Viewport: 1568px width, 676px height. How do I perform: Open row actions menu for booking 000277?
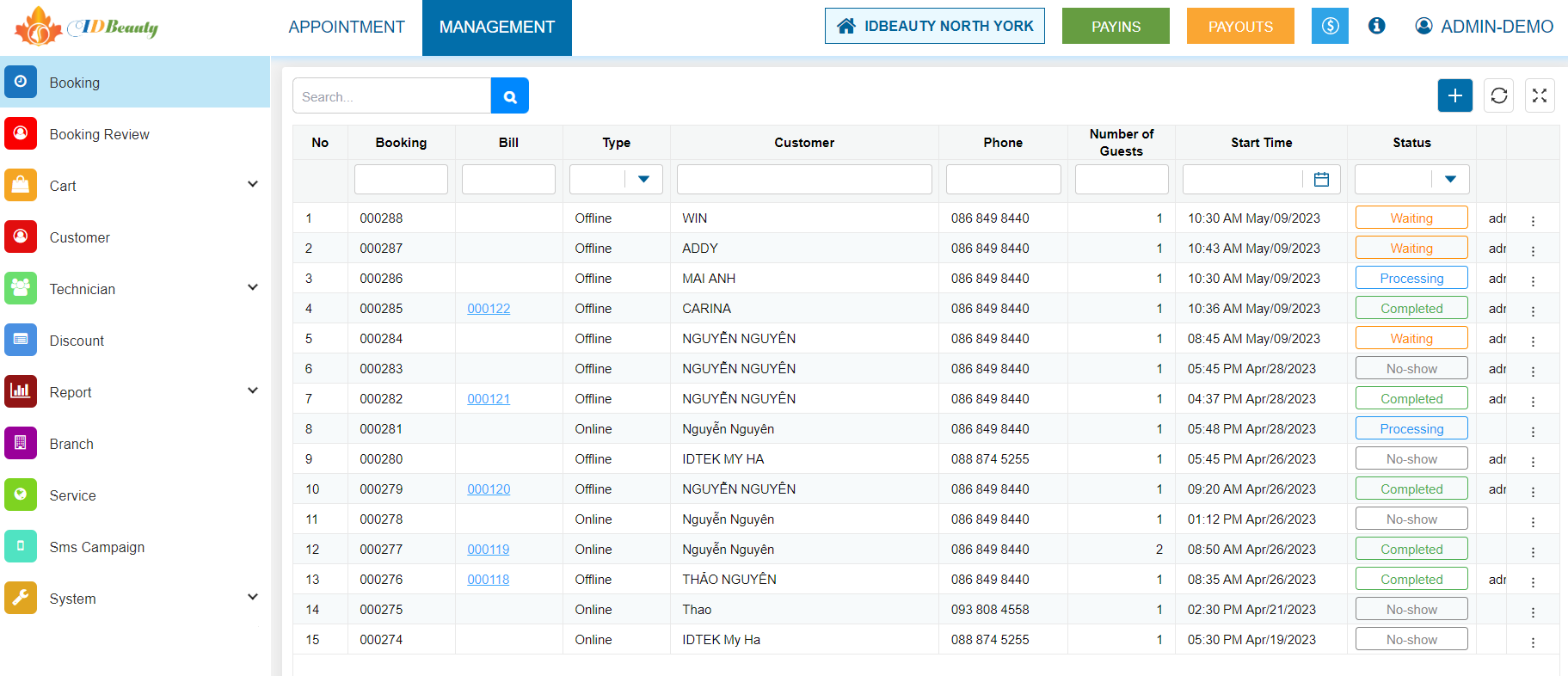tap(1533, 551)
